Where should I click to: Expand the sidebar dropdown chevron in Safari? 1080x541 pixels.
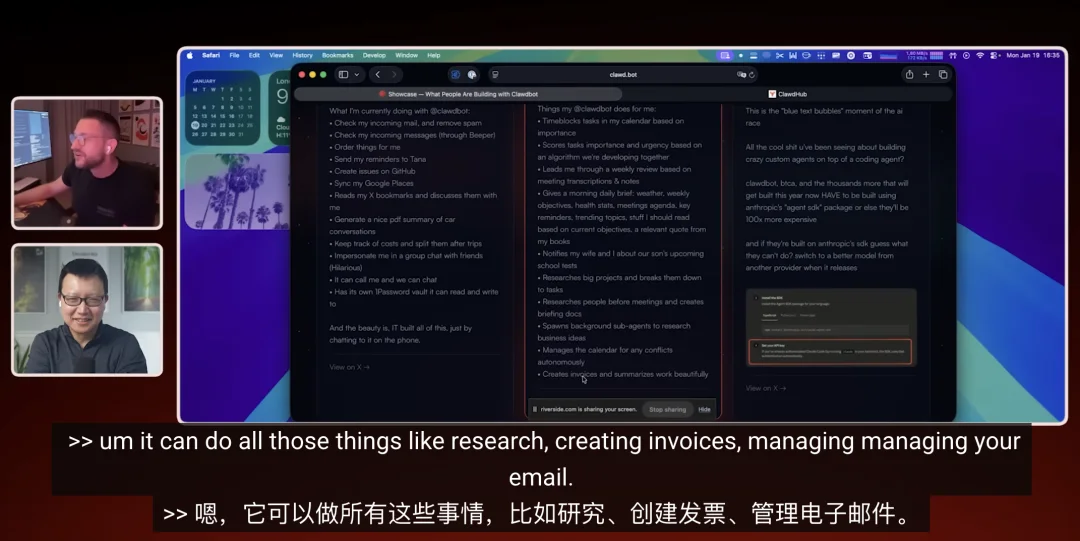click(x=356, y=74)
